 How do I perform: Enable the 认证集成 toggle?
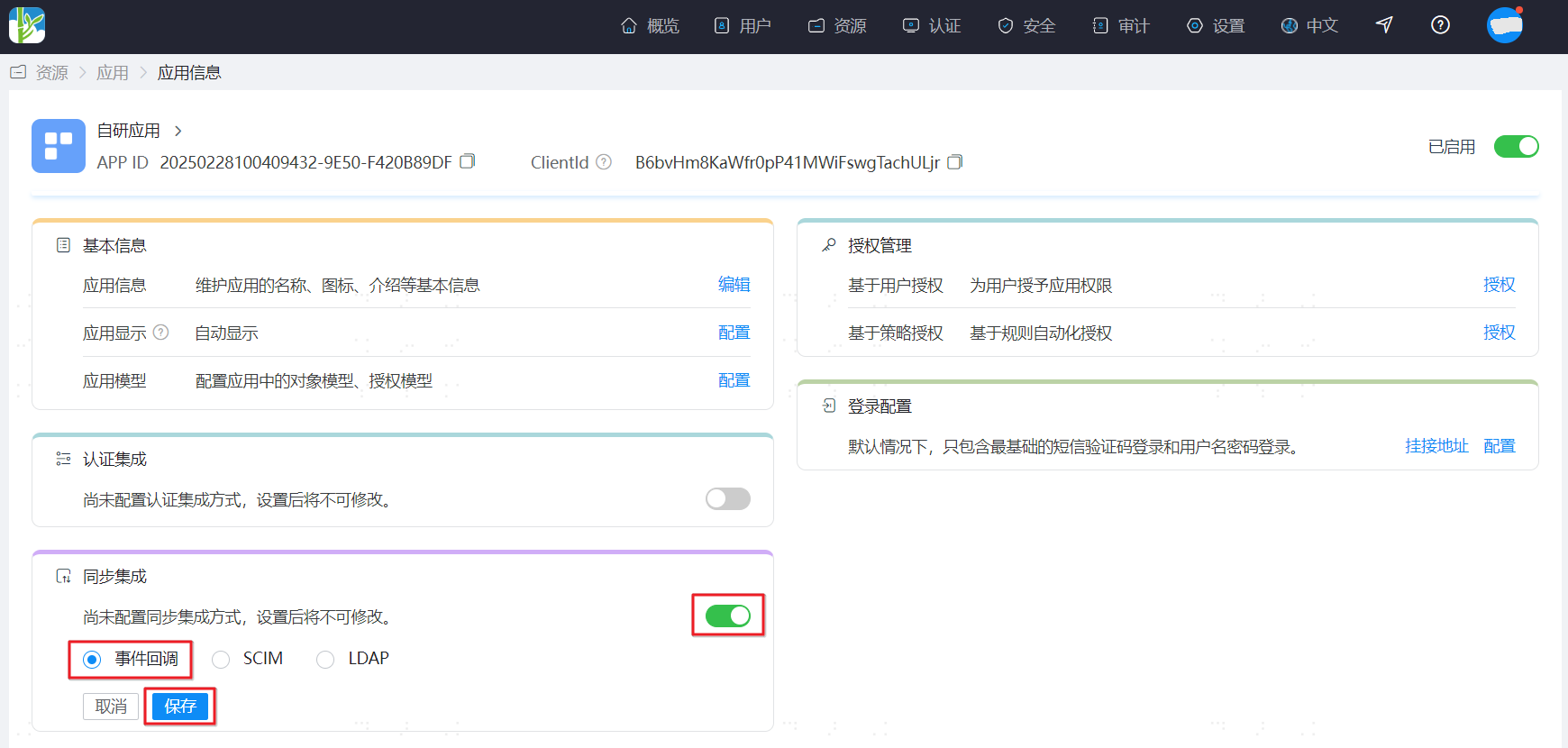(x=727, y=498)
